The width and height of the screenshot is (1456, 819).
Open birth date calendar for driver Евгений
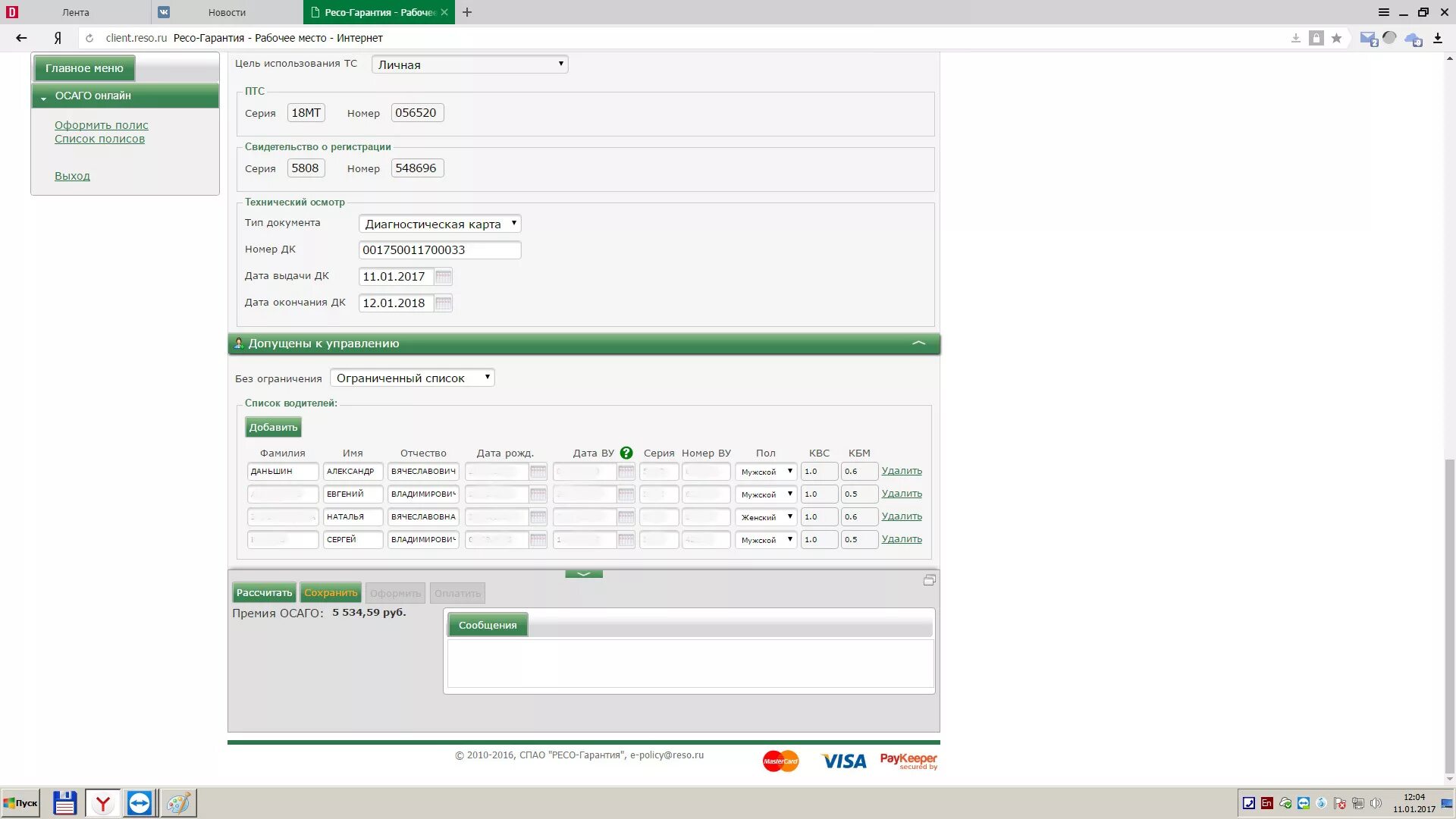(x=538, y=494)
